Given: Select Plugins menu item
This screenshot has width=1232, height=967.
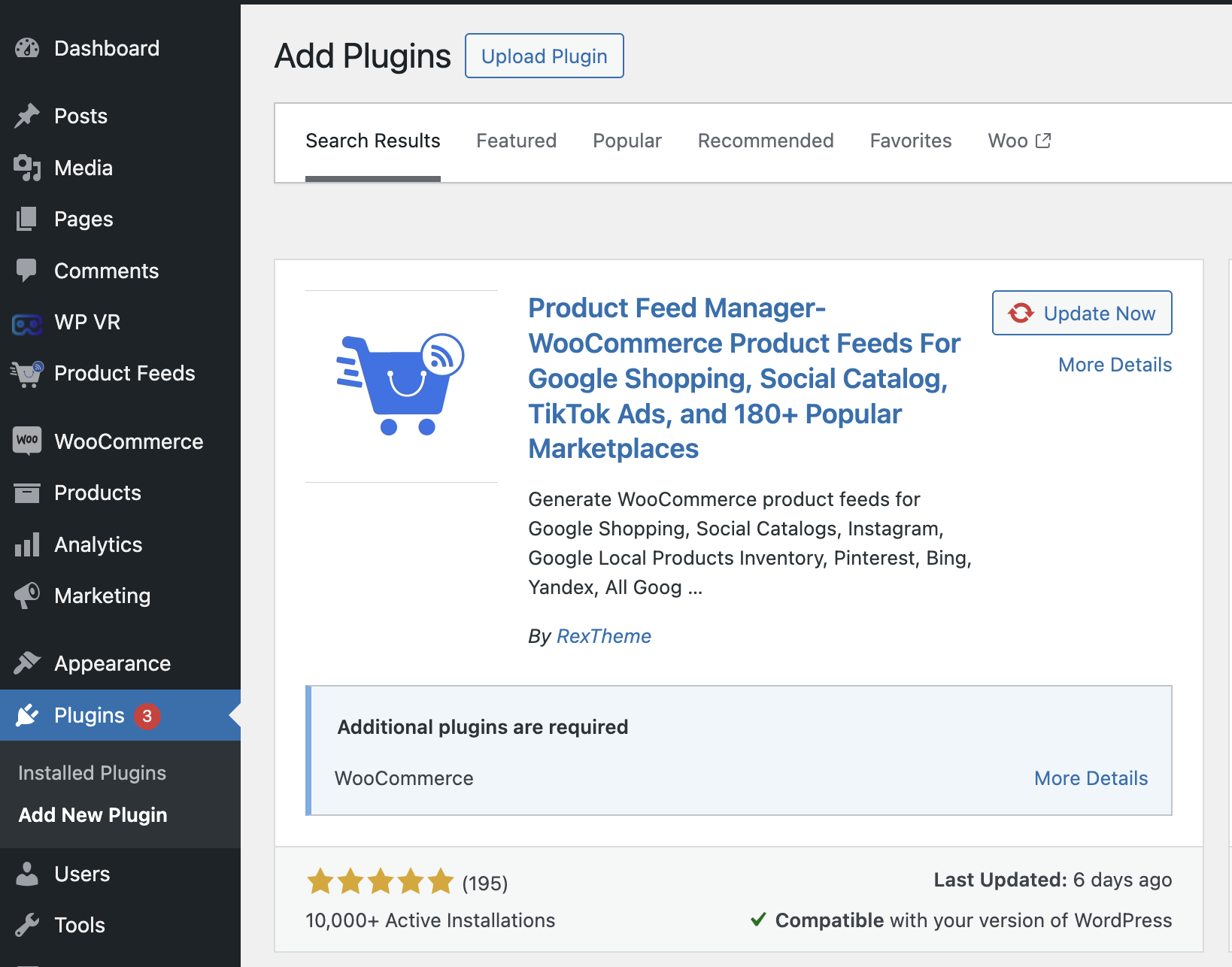Looking at the screenshot, I should [x=120, y=715].
